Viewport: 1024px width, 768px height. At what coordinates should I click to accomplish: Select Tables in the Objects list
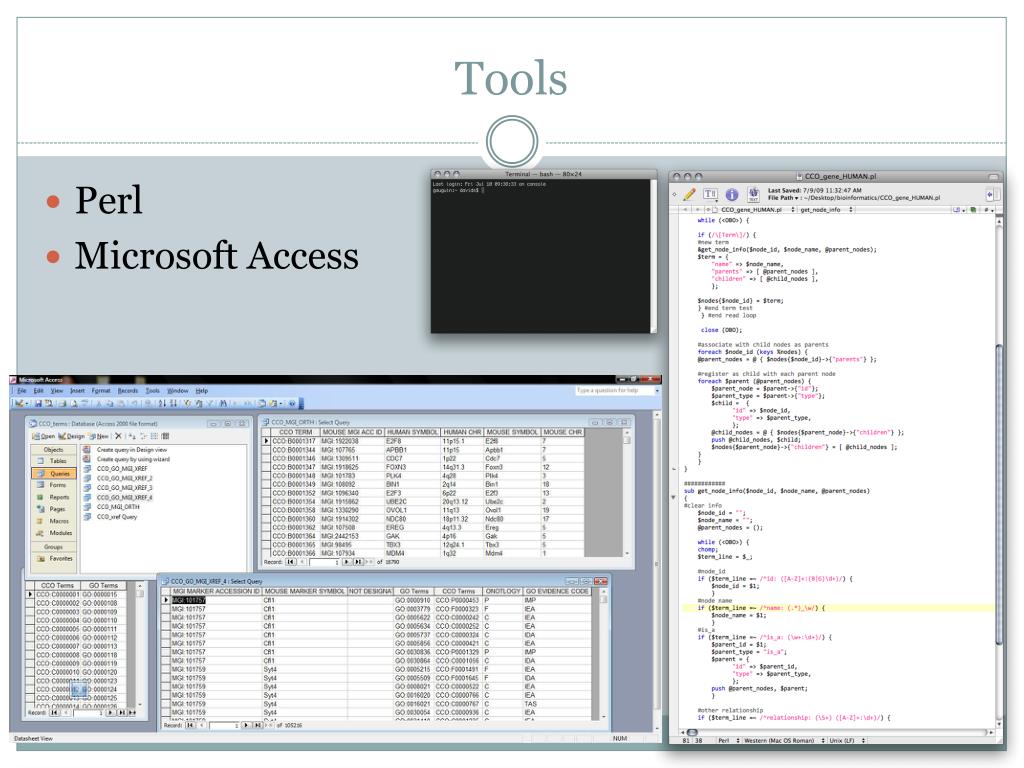point(54,461)
